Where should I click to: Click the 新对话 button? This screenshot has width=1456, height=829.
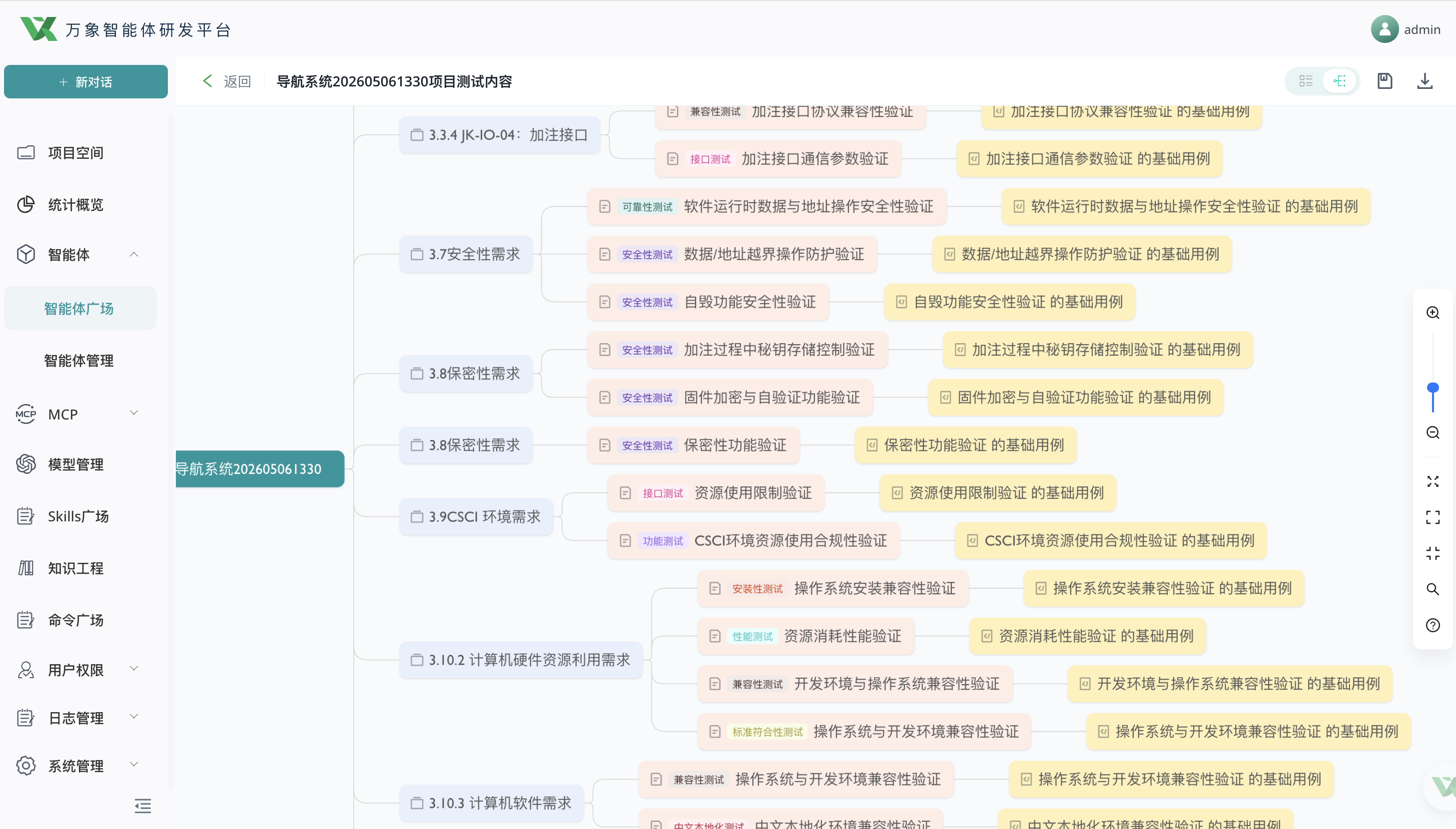(85, 81)
